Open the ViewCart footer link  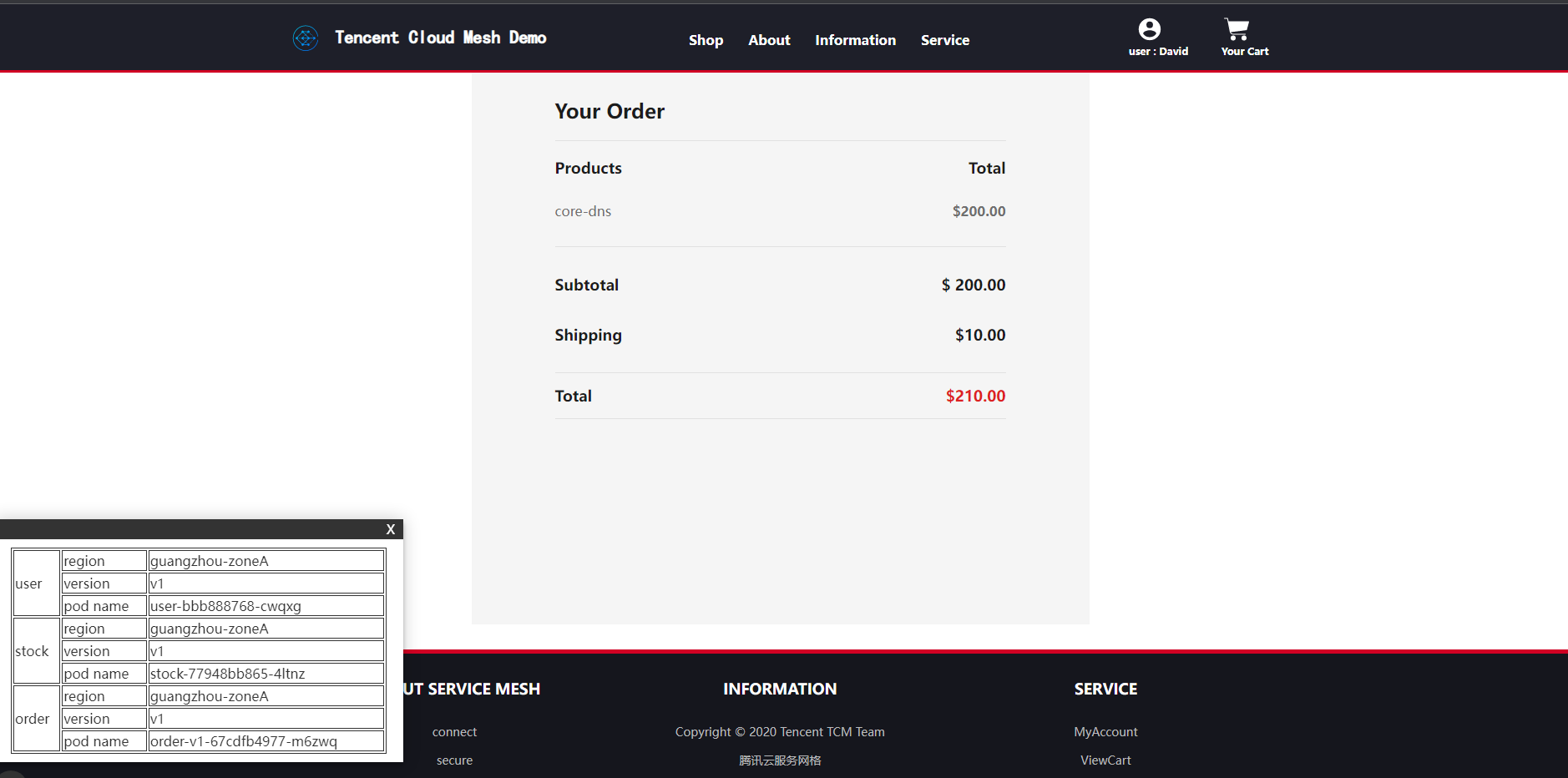[x=1105, y=760]
